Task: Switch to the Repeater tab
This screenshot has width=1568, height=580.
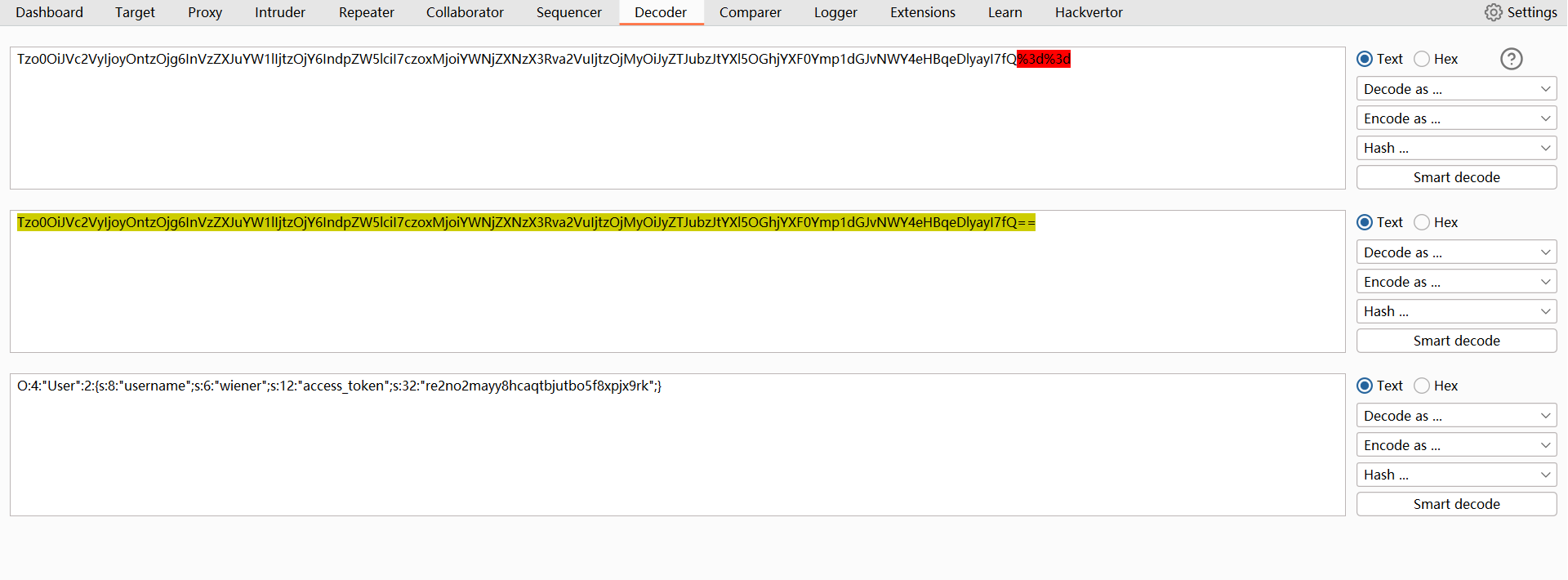Action: [x=367, y=12]
